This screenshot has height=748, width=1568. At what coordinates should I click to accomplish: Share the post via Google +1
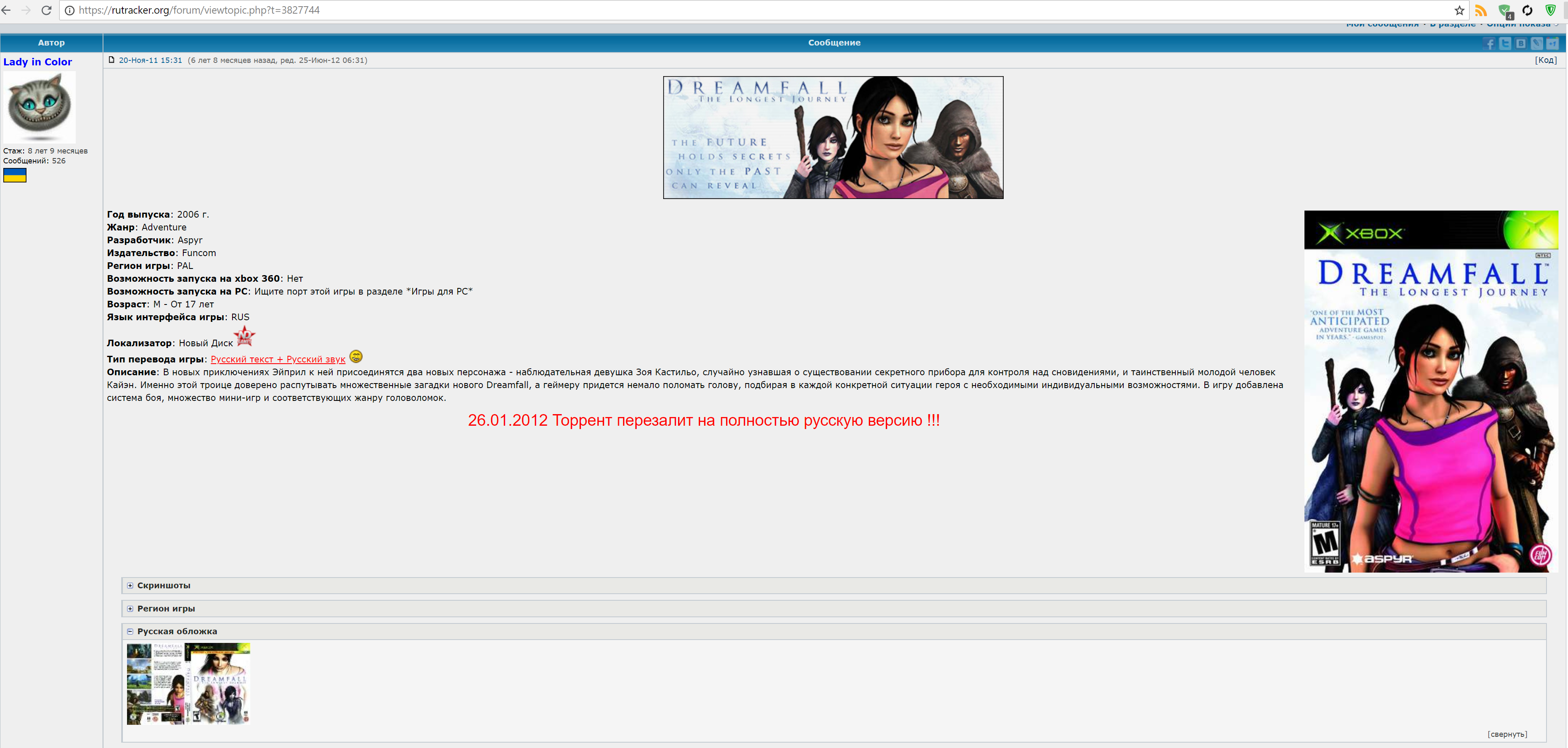point(1553,43)
